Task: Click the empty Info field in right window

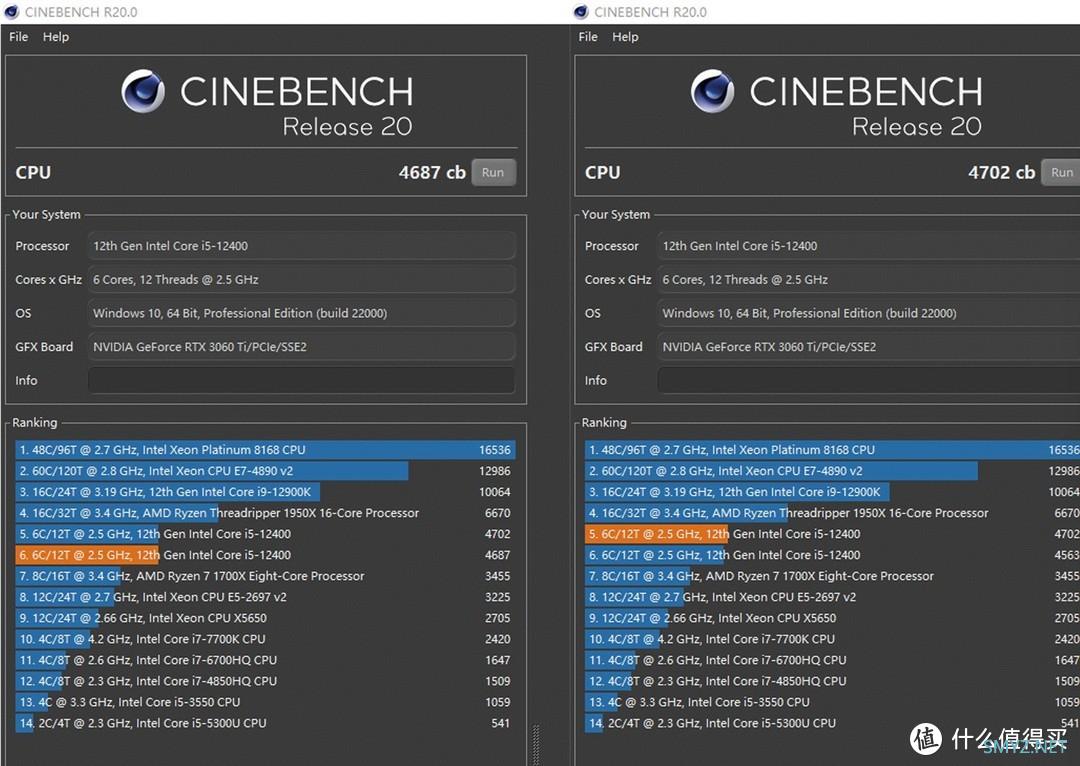Action: click(x=866, y=380)
